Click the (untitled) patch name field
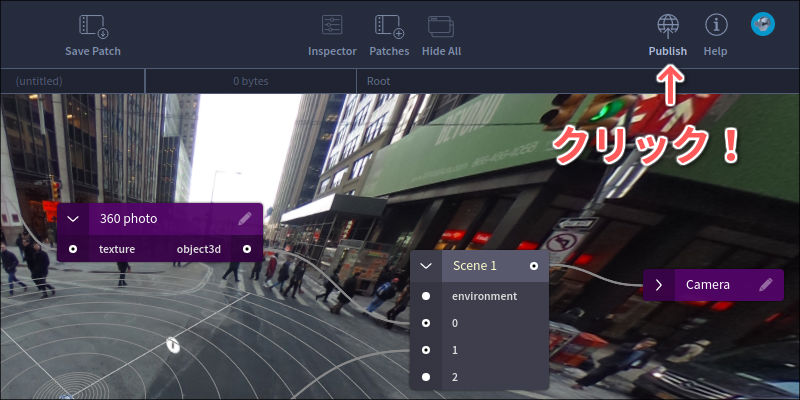Viewport: 800px width, 400px height. click(72, 81)
